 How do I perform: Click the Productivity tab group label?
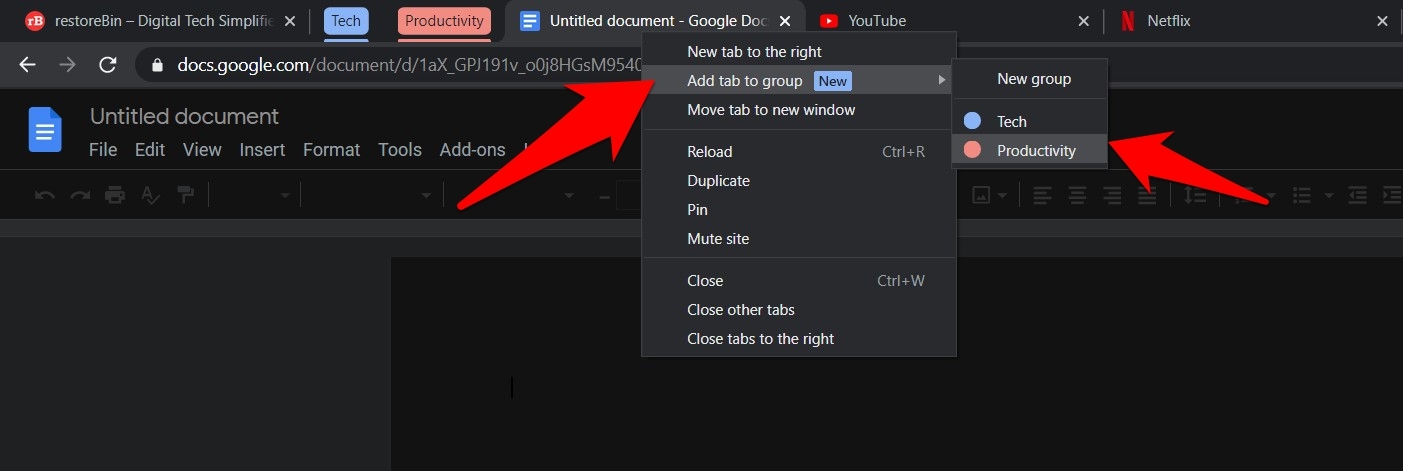tap(444, 21)
